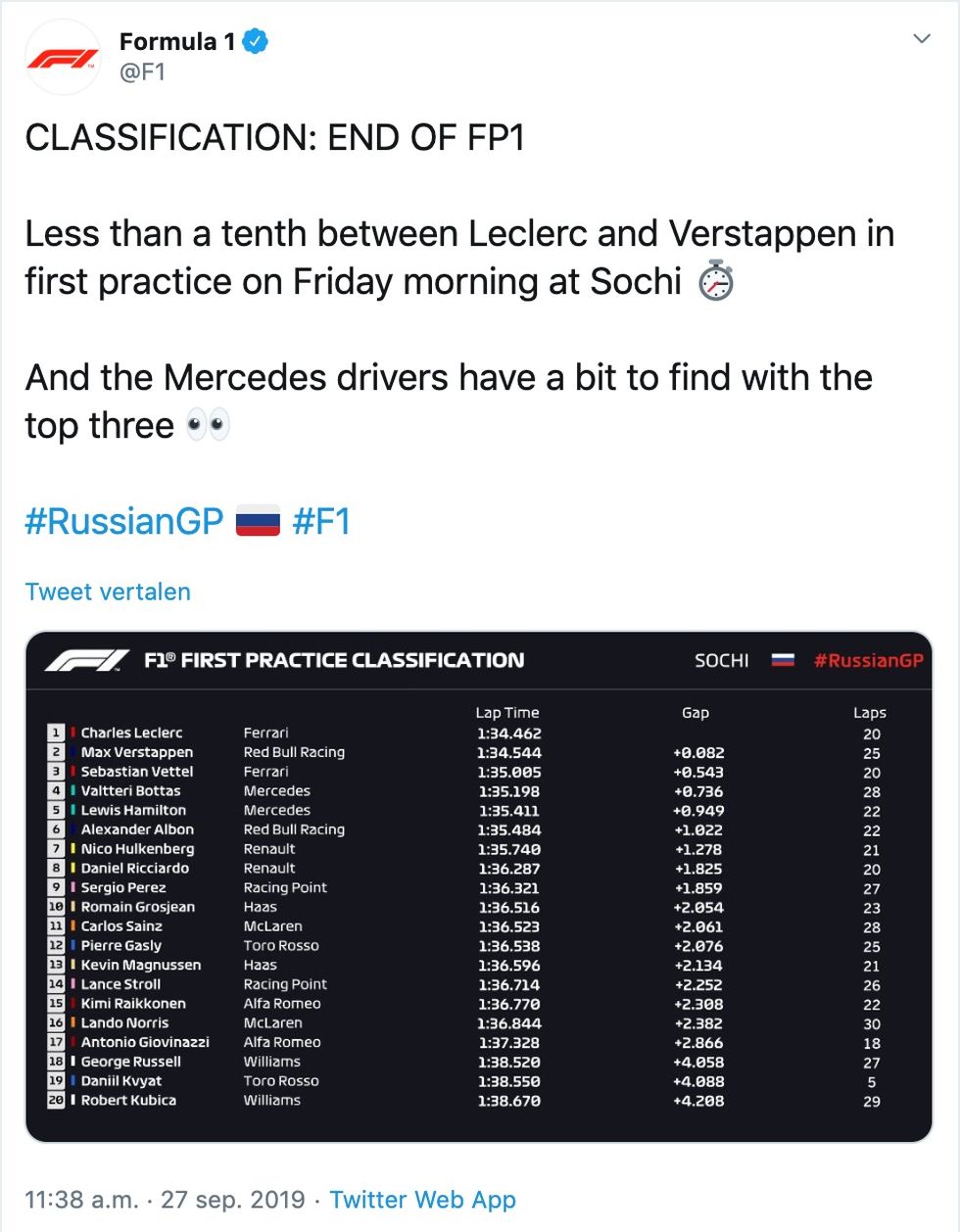The height and width of the screenshot is (1232, 960).
Task: Click the stopwatch emoji in the tweet
Action: 716,281
